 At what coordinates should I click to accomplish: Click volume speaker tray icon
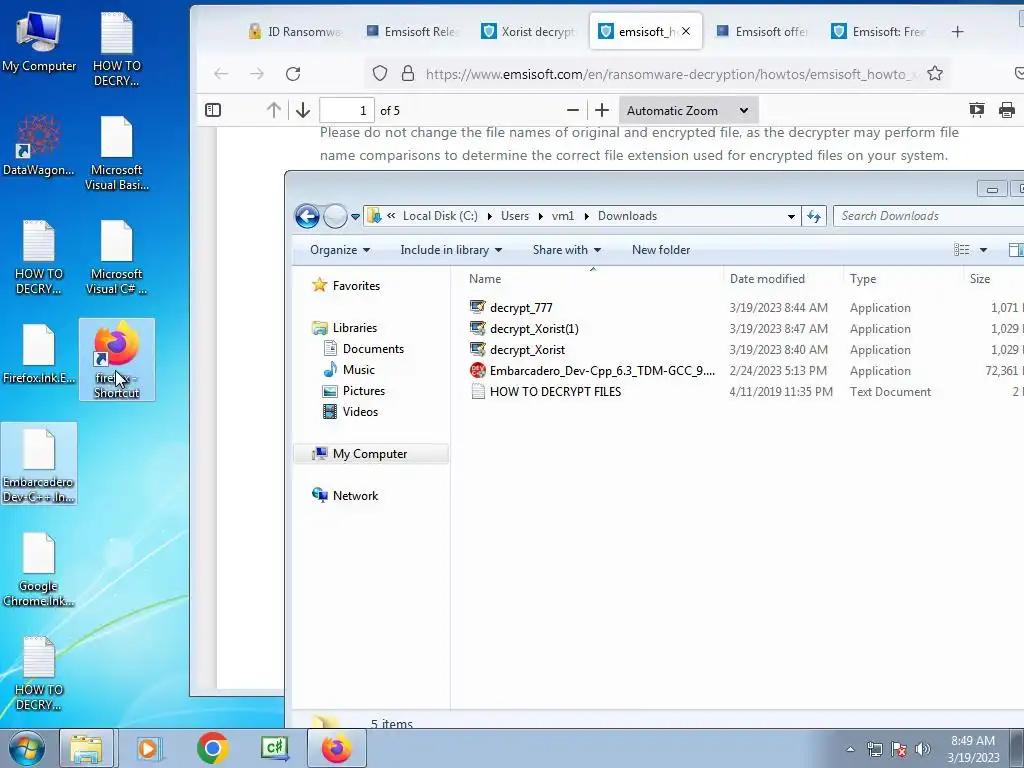point(922,749)
